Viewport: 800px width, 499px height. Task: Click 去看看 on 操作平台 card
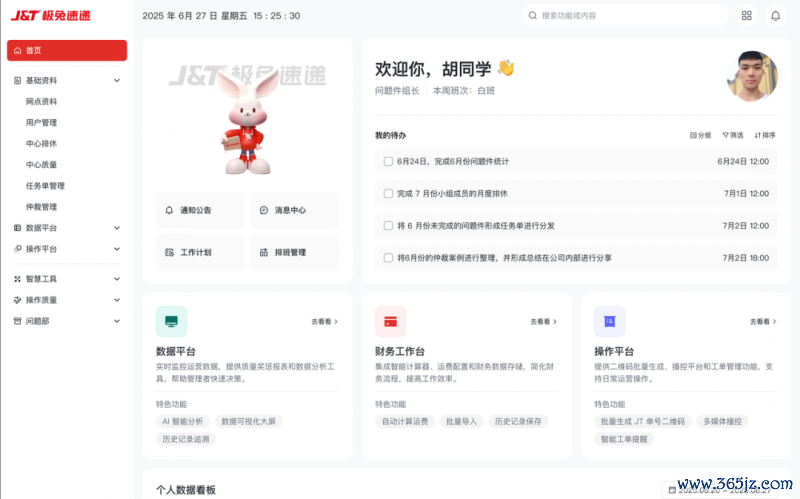[x=763, y=321]
